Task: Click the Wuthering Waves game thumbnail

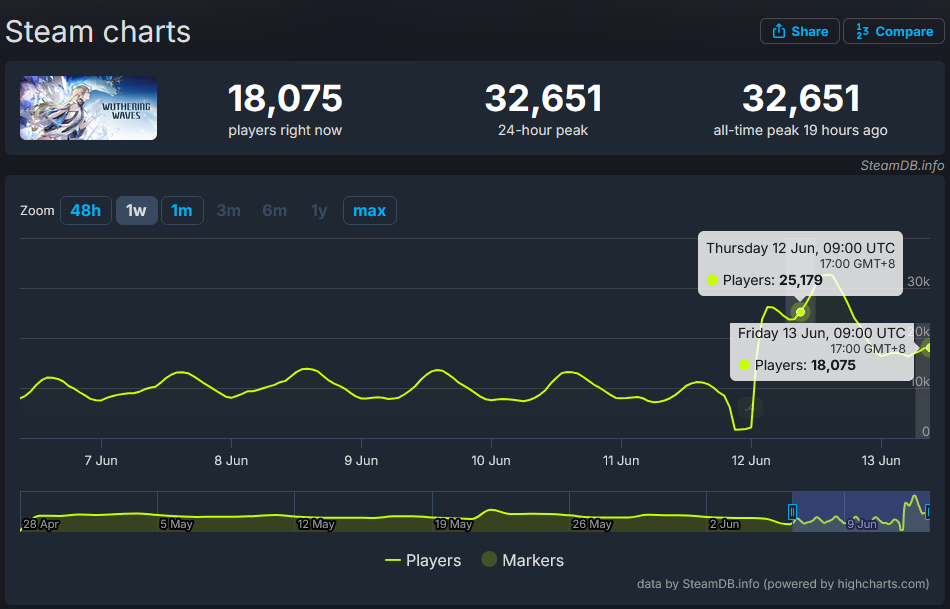Action: [88, 108]
